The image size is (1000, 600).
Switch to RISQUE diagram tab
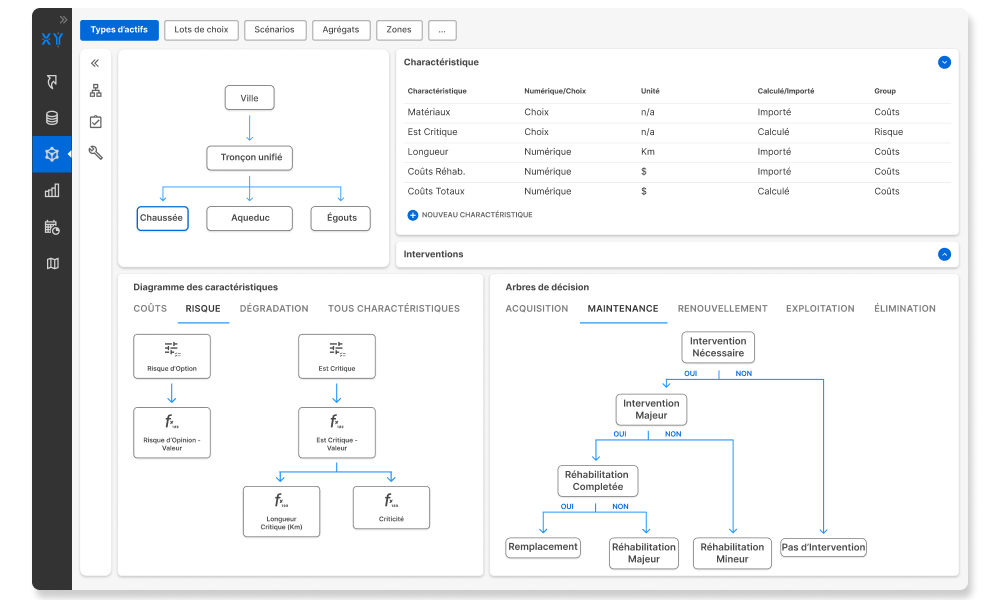203,309
